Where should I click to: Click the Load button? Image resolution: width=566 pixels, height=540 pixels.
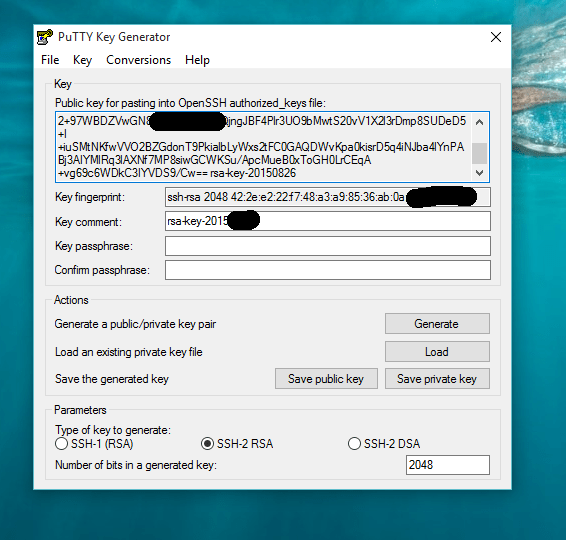click(437, 352)
